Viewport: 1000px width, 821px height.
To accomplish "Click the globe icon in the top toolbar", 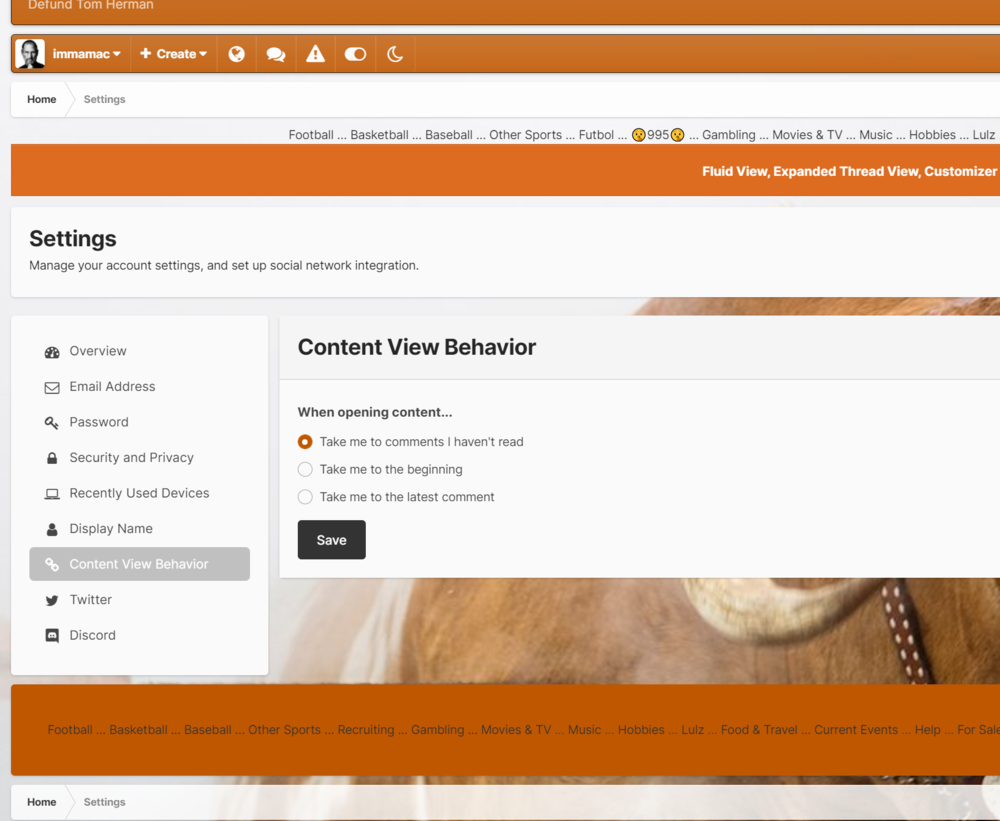I will 236,54.
